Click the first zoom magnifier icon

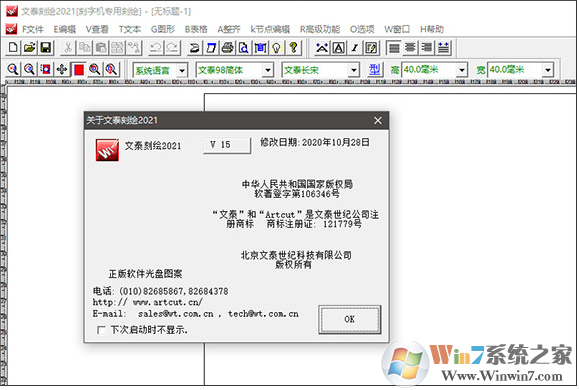(x=13, y=69)
